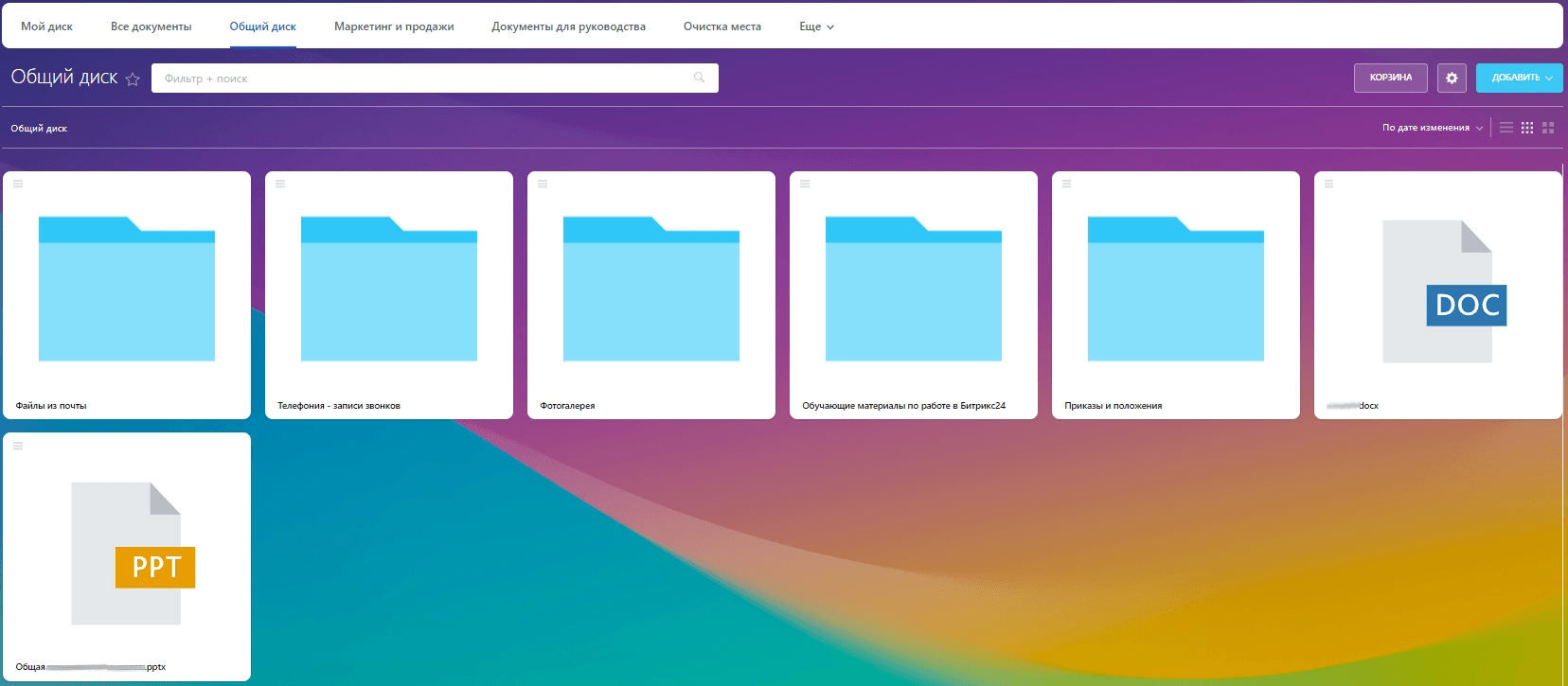Open hamburger menu on Фотогалерея tile
Viewport: 1568px width, 686px height.
[543, 184]
